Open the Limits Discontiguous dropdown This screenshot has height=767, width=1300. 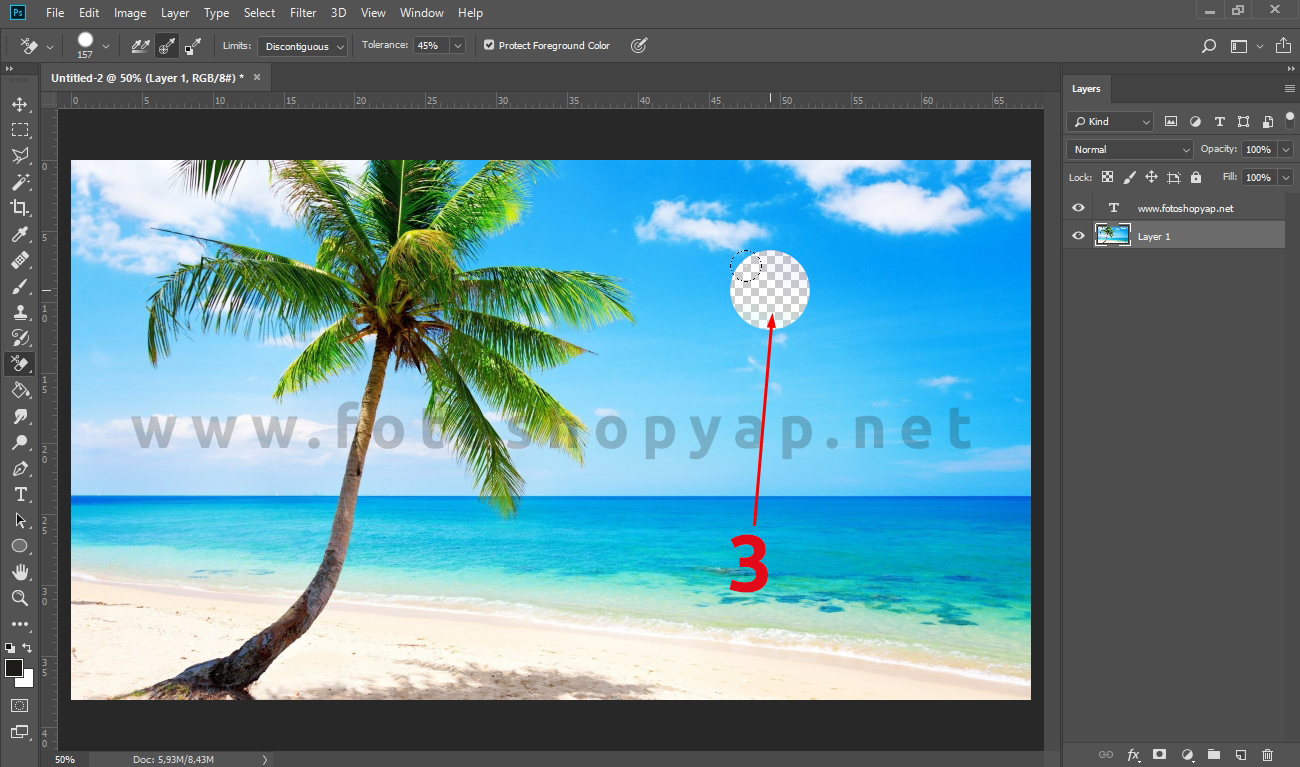tap(303, 46)
